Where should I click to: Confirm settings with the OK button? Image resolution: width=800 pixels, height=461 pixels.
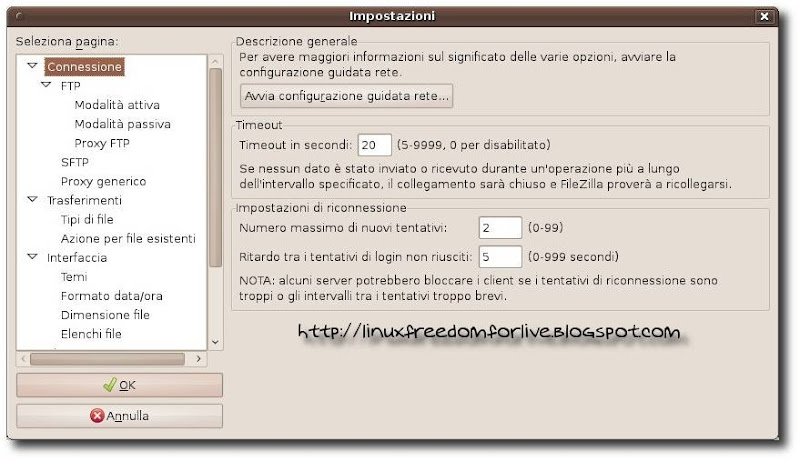(x=119, y=385)
